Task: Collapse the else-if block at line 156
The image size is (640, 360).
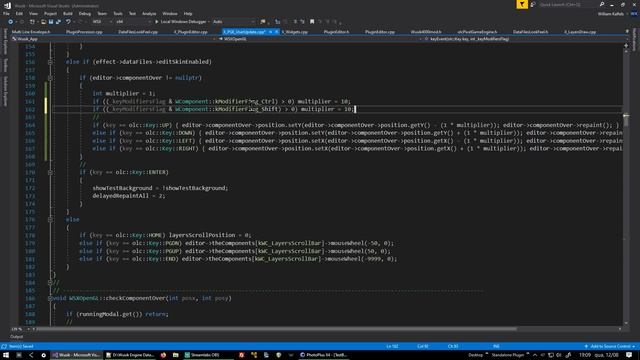Action: pos(50,62)
